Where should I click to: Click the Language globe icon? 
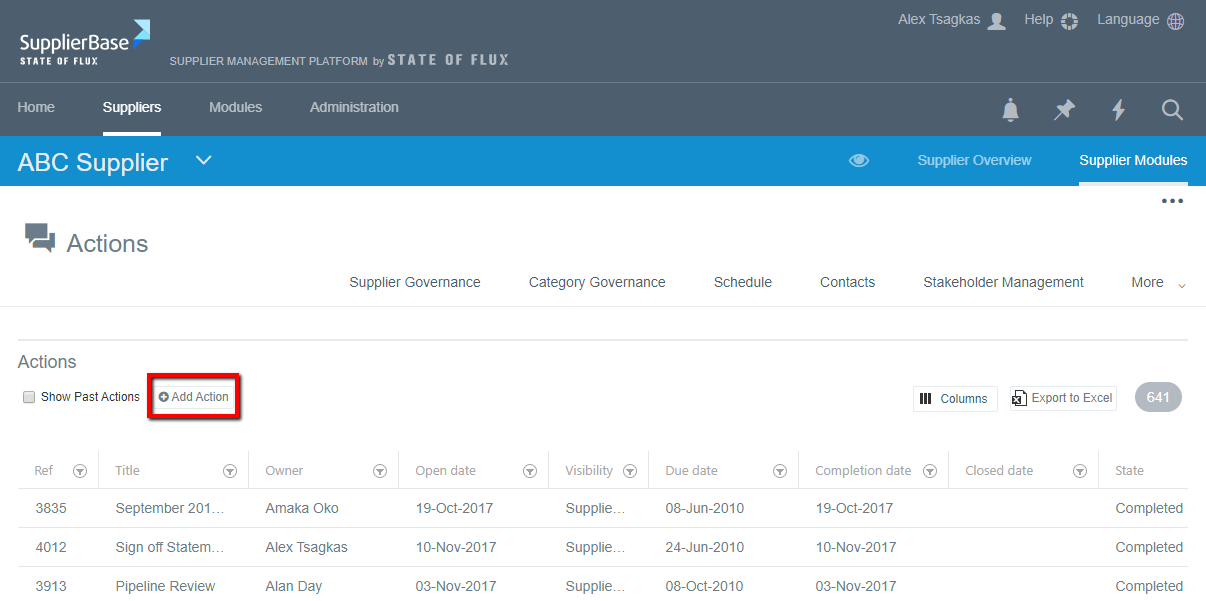pyautogui.click(x=1175, y=21)
